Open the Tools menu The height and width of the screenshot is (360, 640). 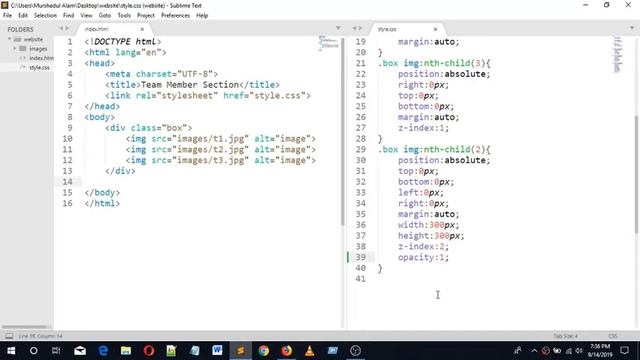(x=124, y=15)
